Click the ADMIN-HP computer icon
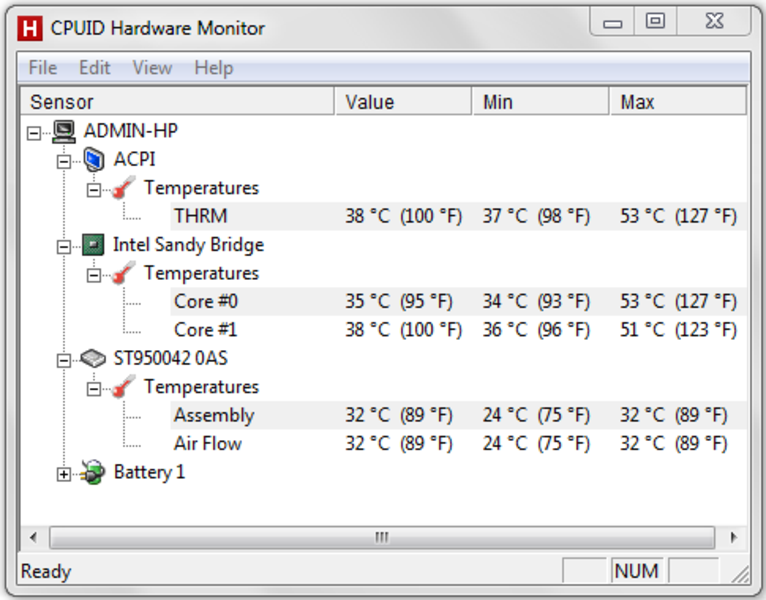The image size is (766, 600). [64, 131]
